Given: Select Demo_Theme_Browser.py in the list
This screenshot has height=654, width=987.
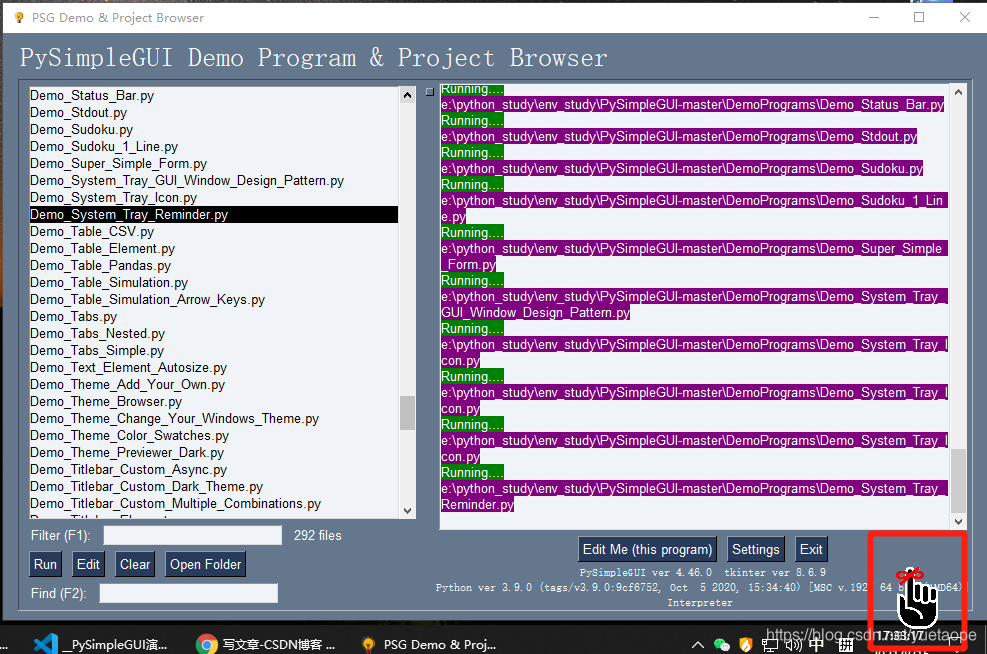Looking at the screenshot, I should pos(214,402).
